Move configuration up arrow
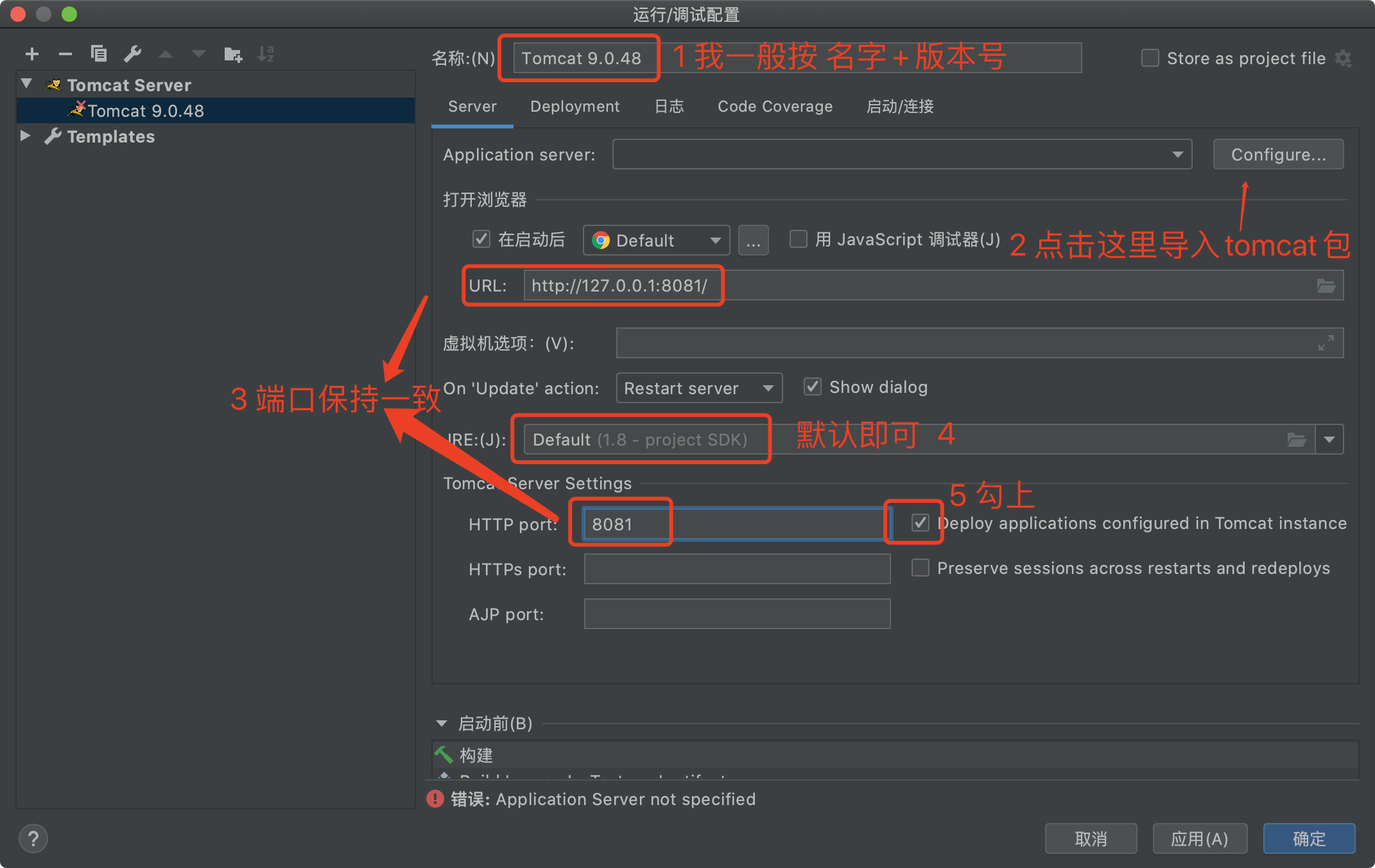Screen dimensions: 1375x868 click(166, 55)
